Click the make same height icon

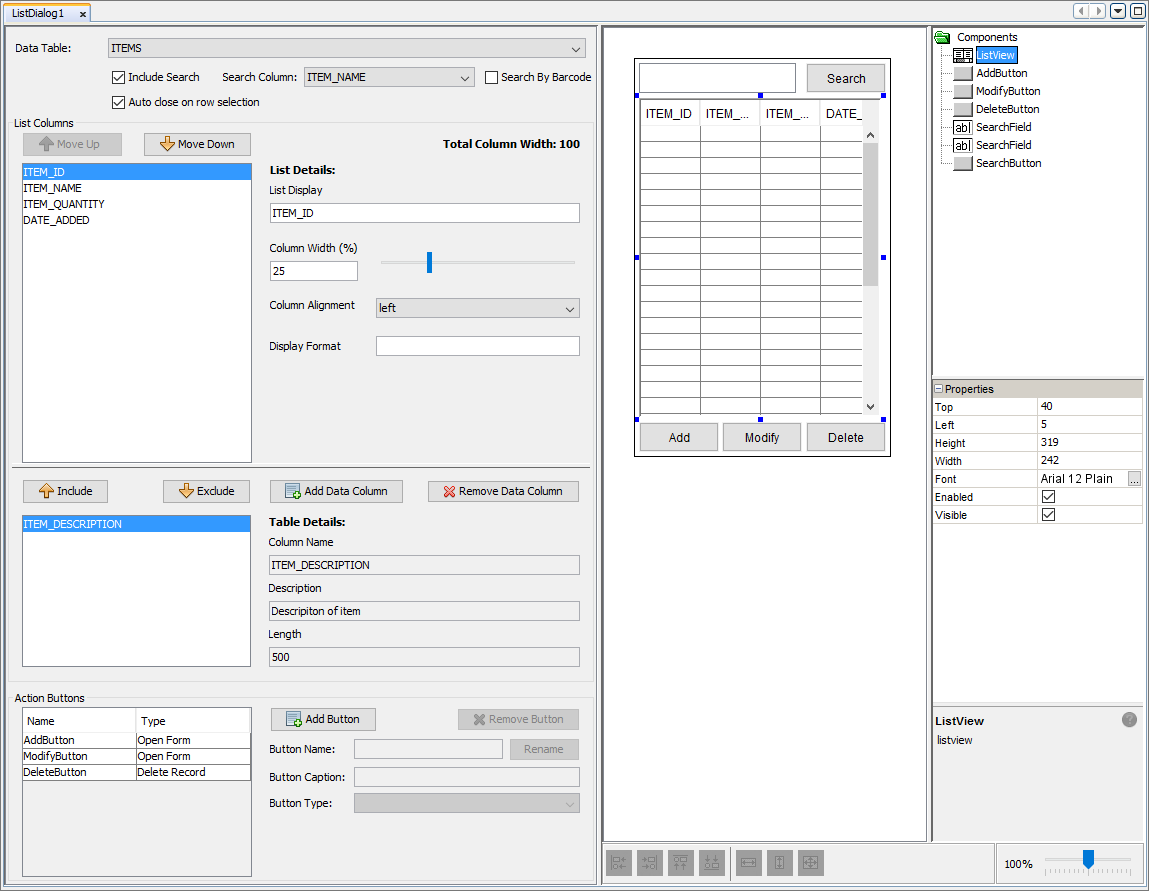[x=780, y=862]
